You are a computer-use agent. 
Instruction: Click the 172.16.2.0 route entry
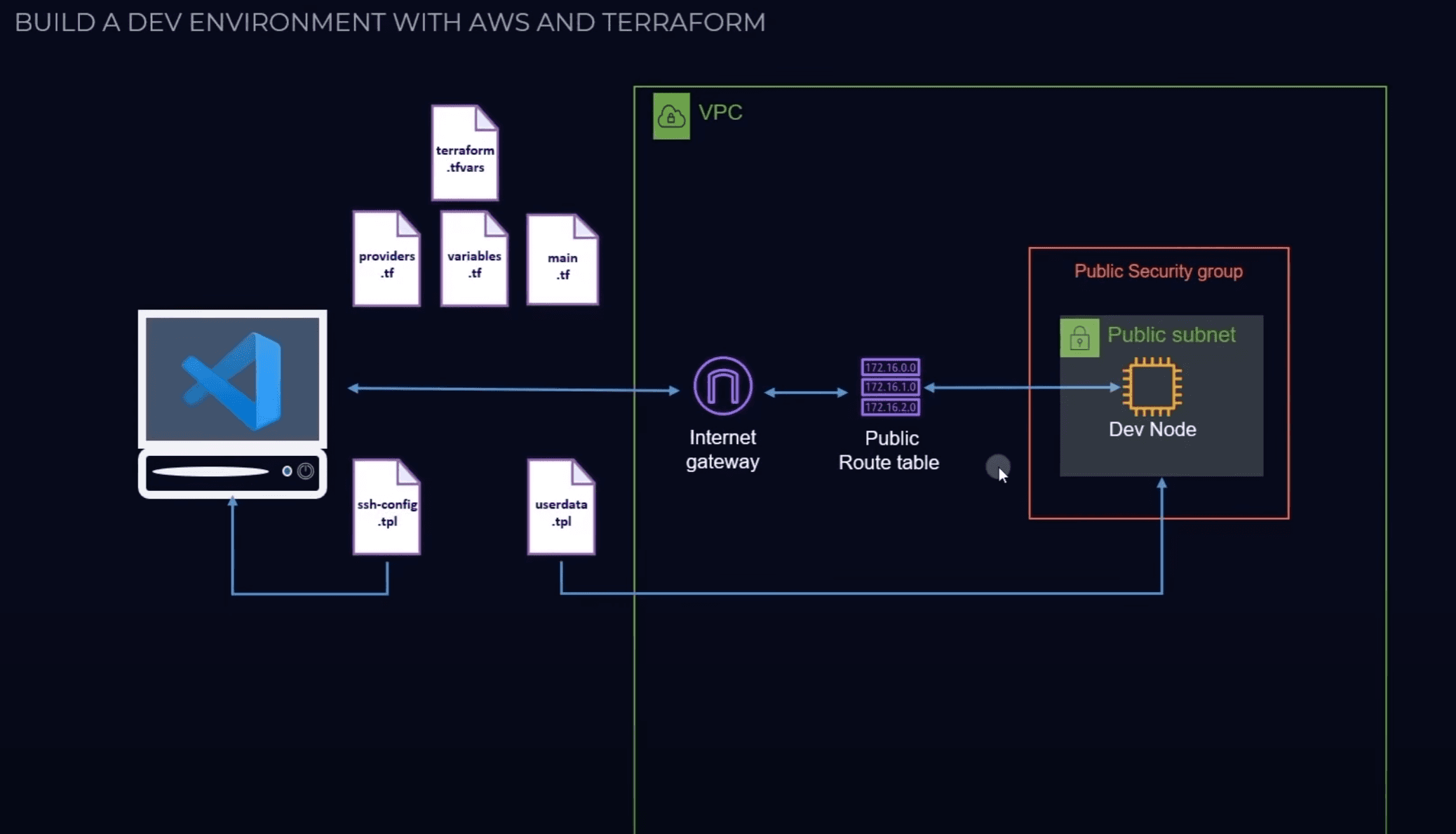[x=890, y=408]
